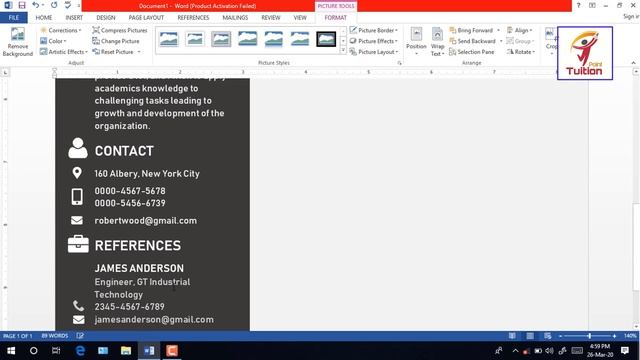
Task: Switch to the MAILINGS tab
Action: (235, 18)
